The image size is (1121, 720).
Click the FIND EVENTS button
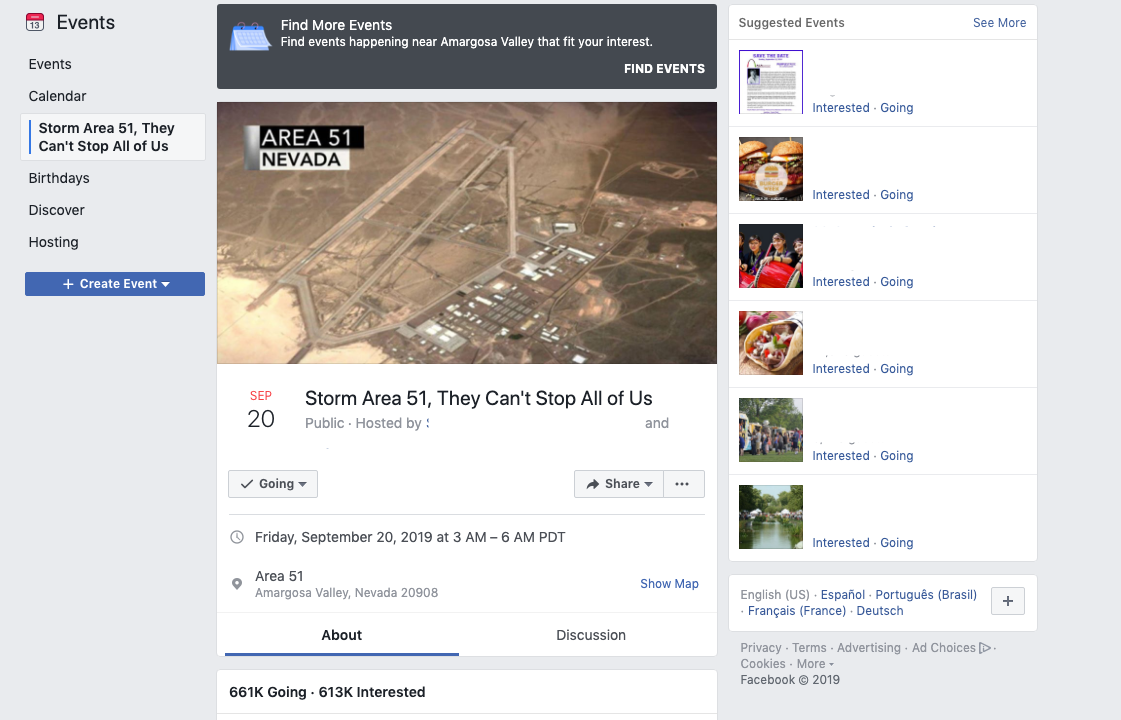(664, 69)
